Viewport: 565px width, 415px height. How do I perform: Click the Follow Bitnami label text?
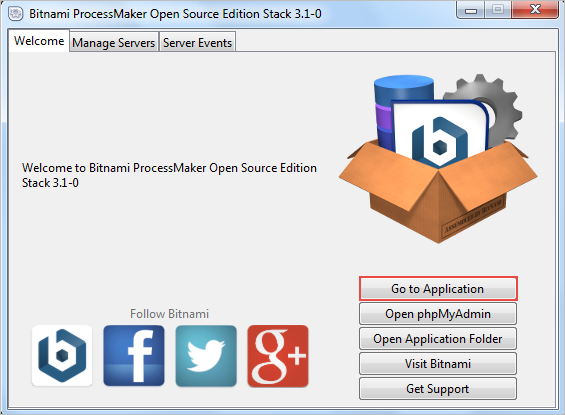169,314
